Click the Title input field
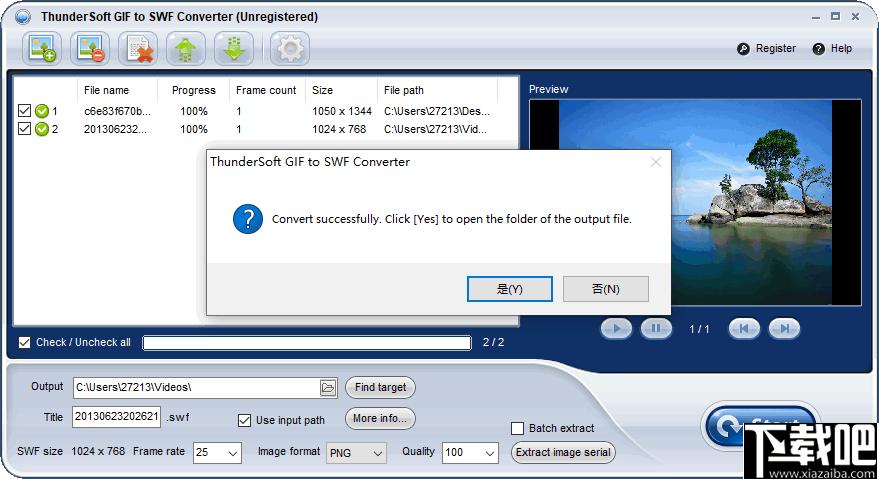The width and height of the screenshot is (879, 479). point(117,417)
